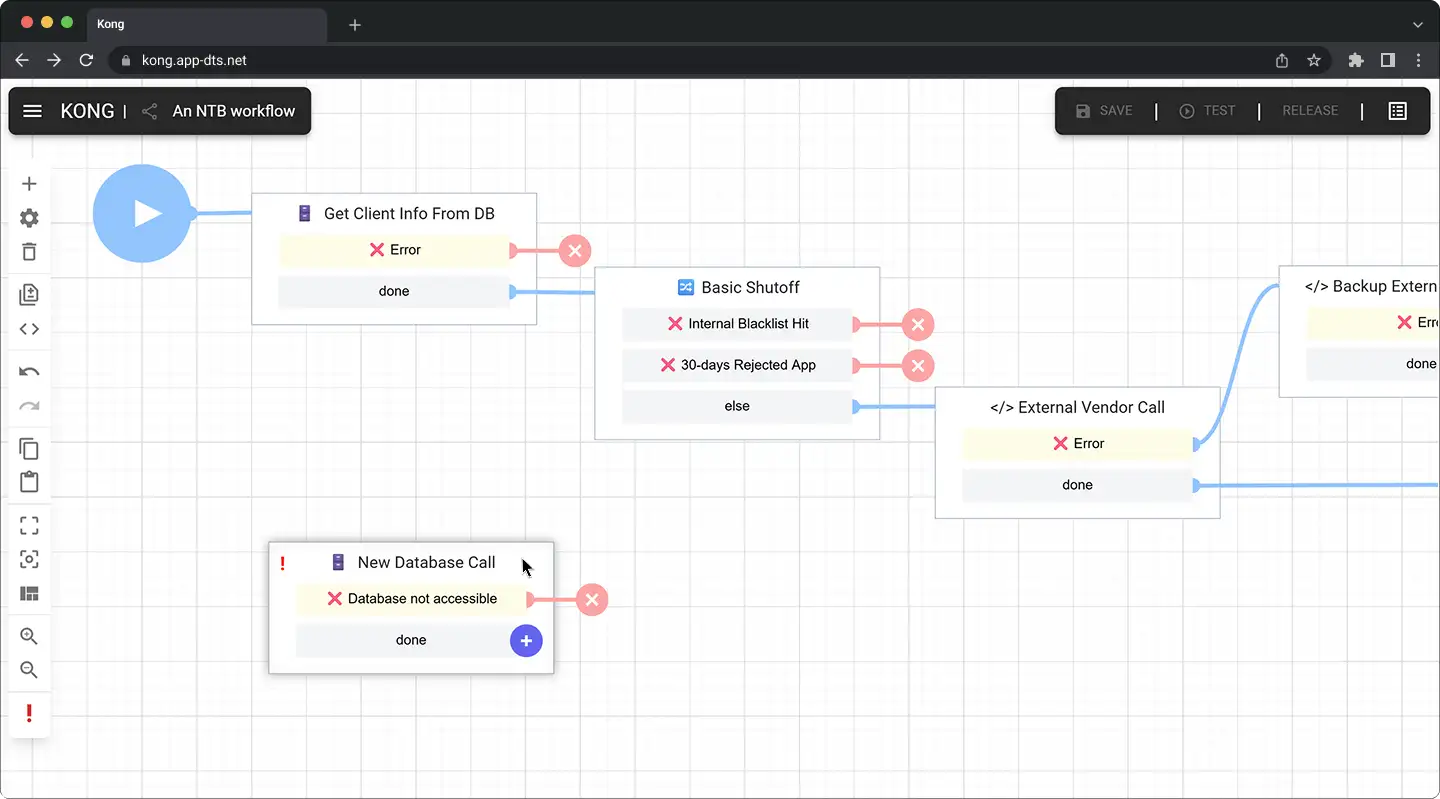
Task: Click the zoom in magnifier icon
Action: pyautogui.click(x=29, y=636)
